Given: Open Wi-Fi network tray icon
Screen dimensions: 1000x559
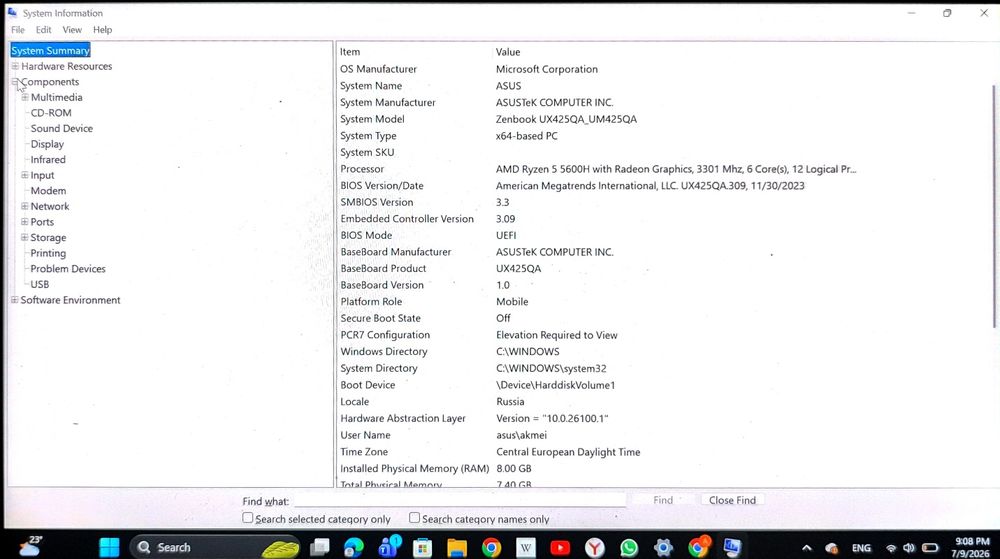Looking at the screenshot, I should coord(891,548).
